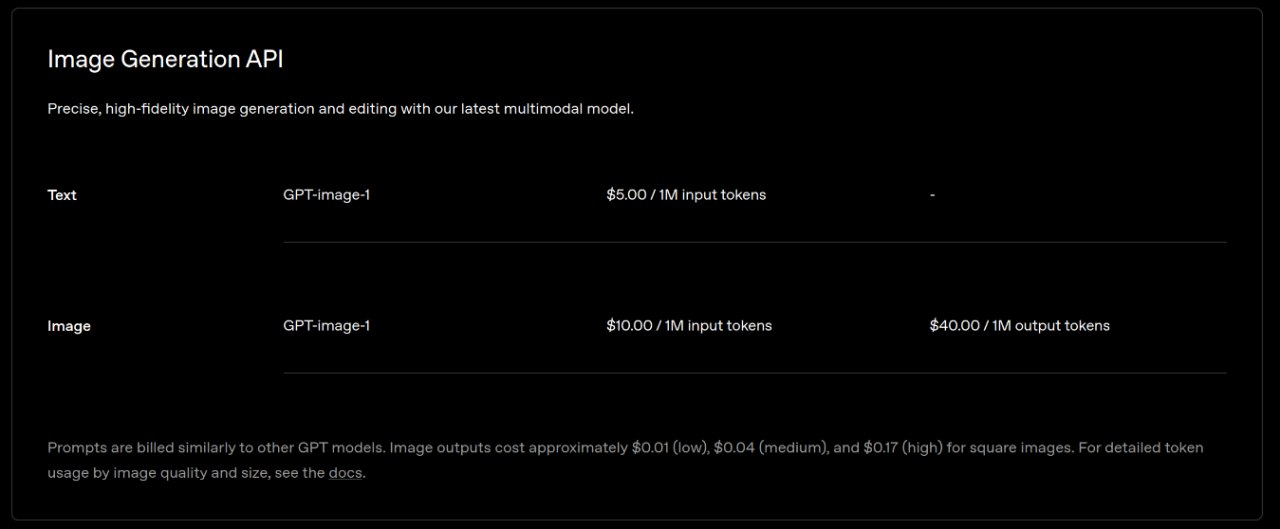Select the Text row label
The image size is (1280, 529).
coord(62,195)
